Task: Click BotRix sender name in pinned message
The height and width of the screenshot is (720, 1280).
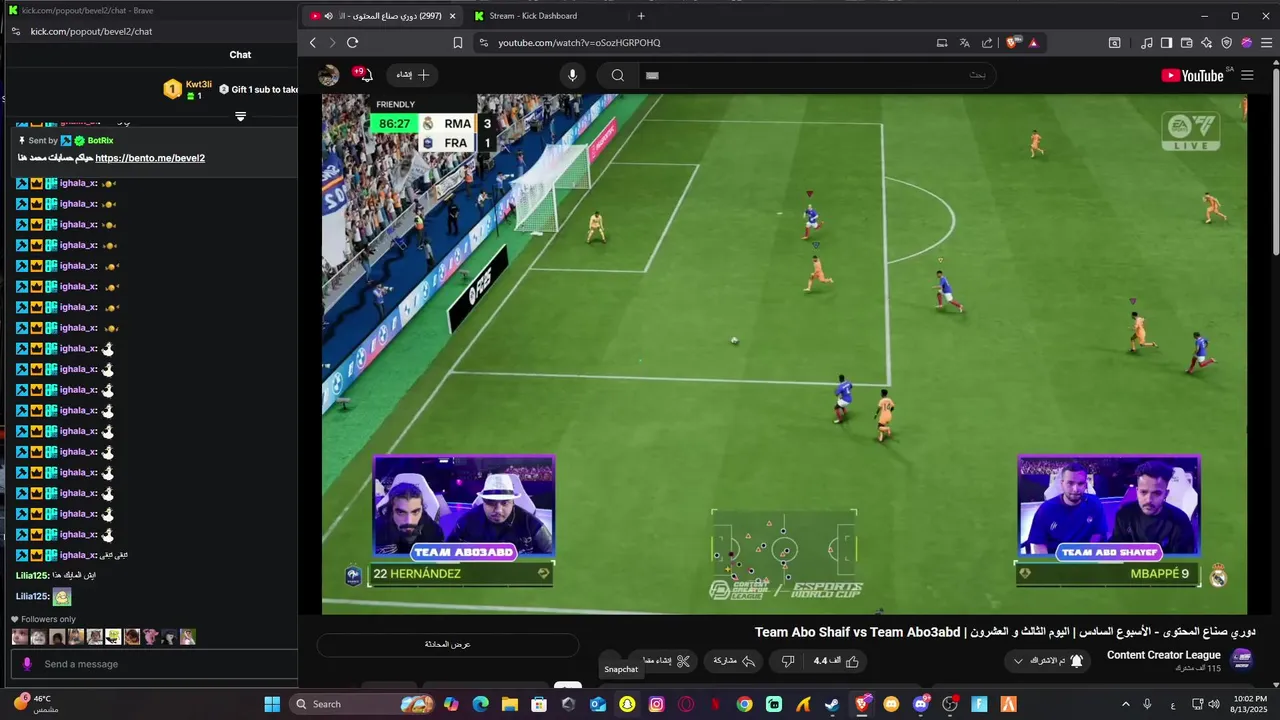Action: point(100,141)
